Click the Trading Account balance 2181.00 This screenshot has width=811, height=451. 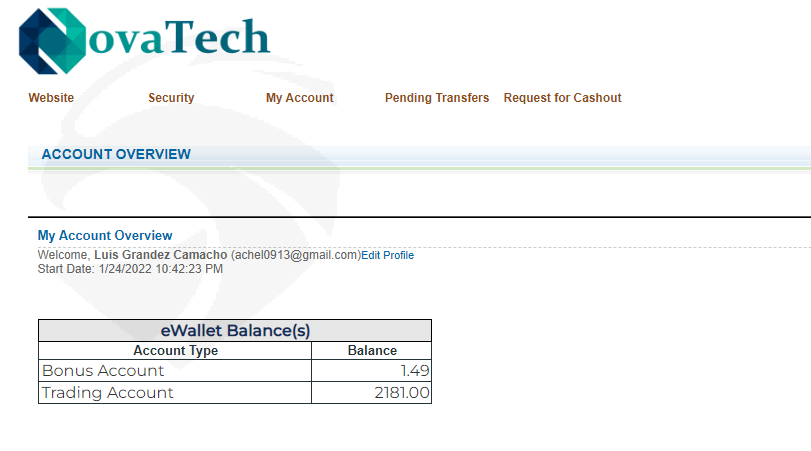(402, 393)
